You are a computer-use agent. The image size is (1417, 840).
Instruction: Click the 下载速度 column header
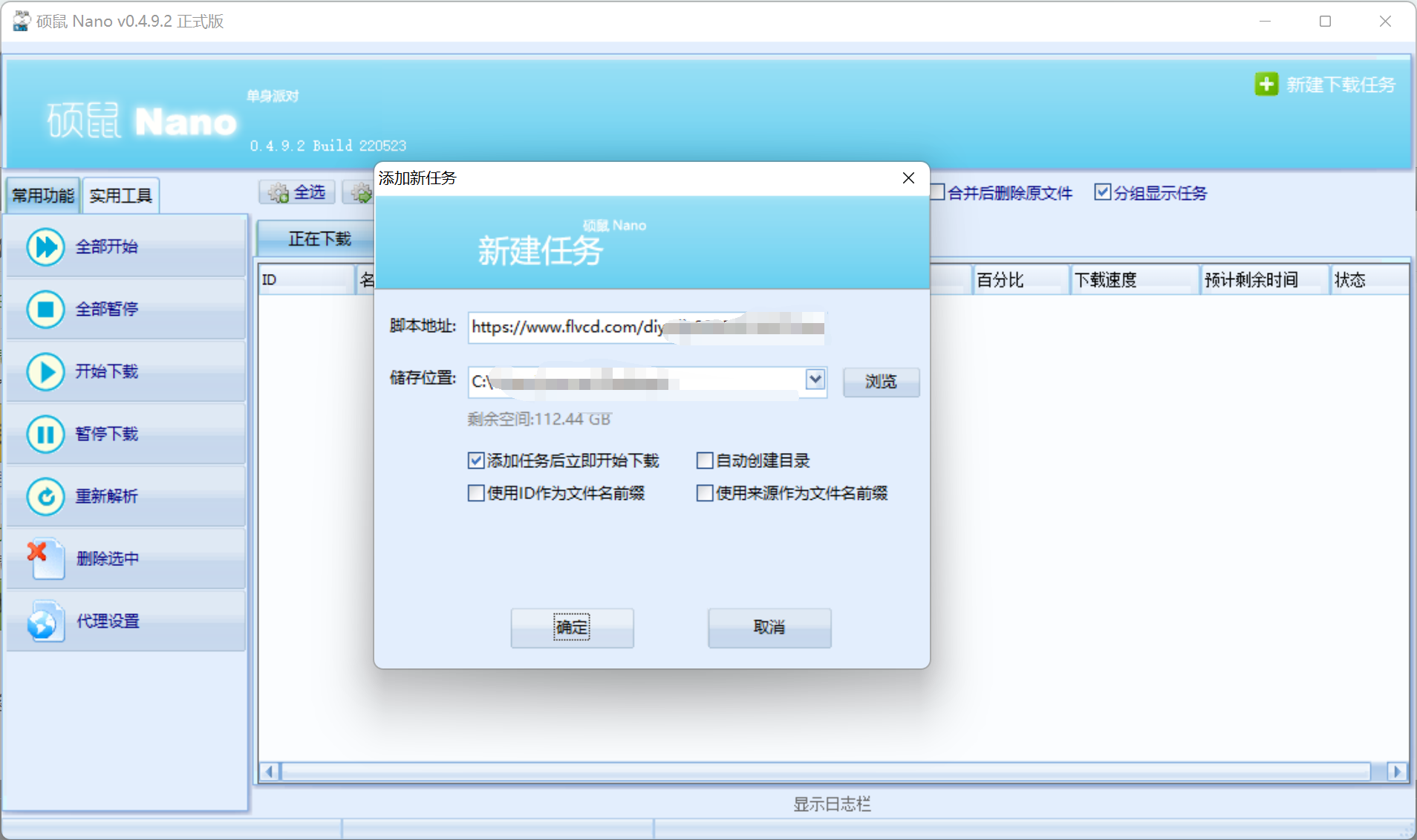coord(1135,280)
